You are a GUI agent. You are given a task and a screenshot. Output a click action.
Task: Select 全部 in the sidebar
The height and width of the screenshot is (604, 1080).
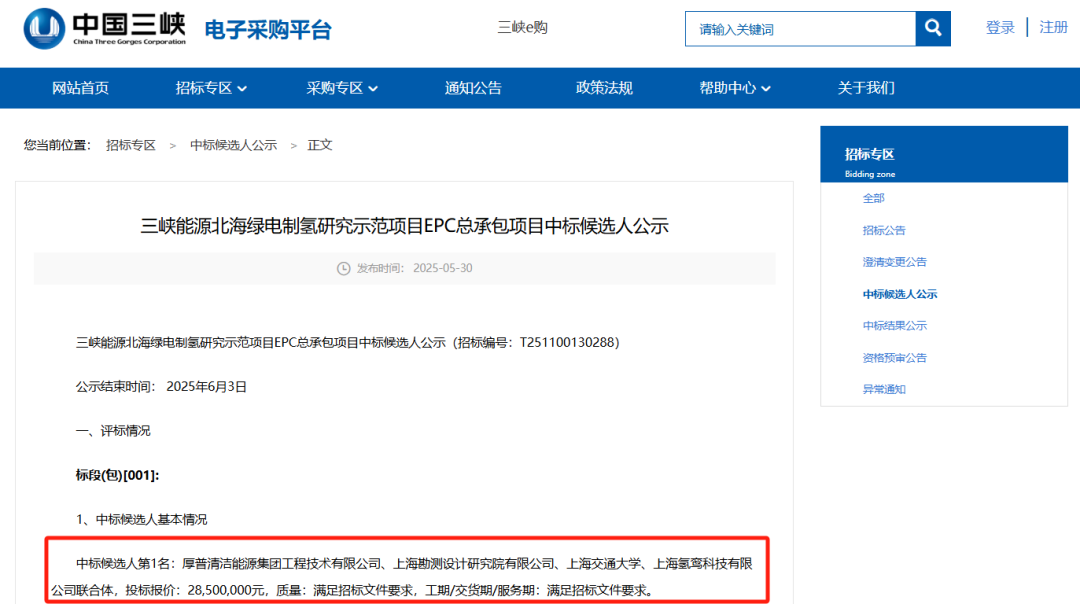(873, 198)
